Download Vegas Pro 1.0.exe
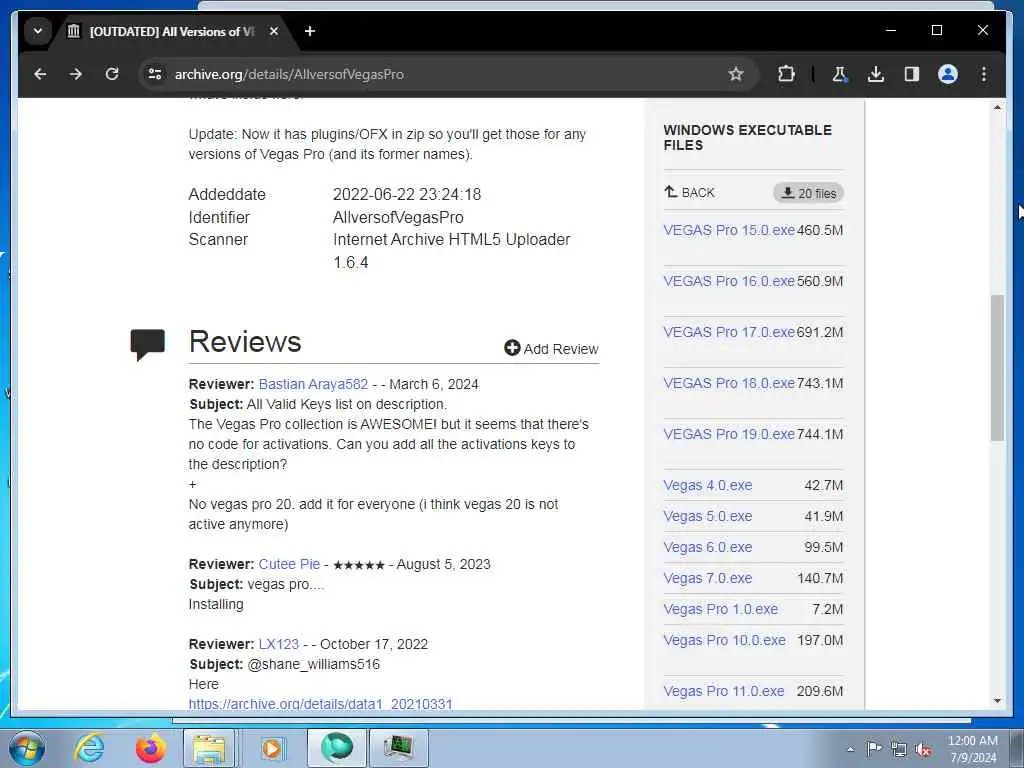Screen dimensions: 1024x768 click(x=720, y=609)
